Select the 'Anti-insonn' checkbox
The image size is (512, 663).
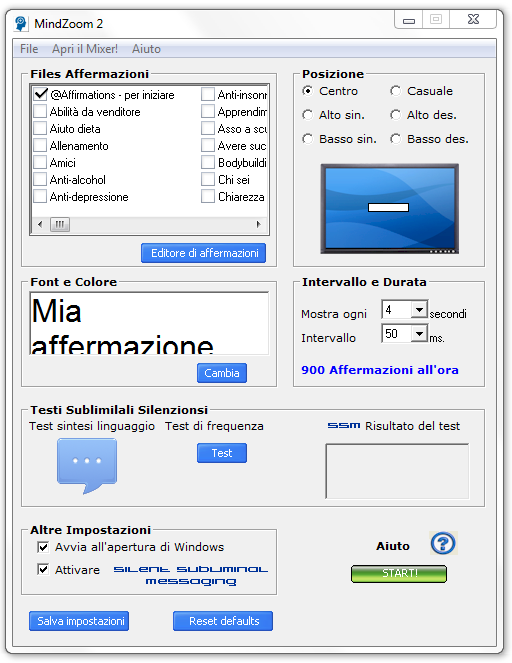click(x=208, y=94)
